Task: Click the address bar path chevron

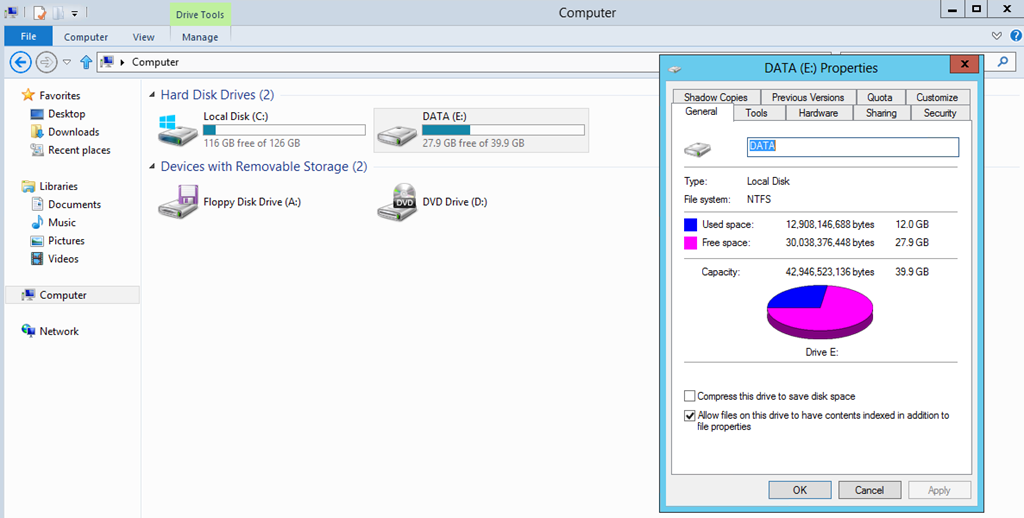Action: pos(122,63)
